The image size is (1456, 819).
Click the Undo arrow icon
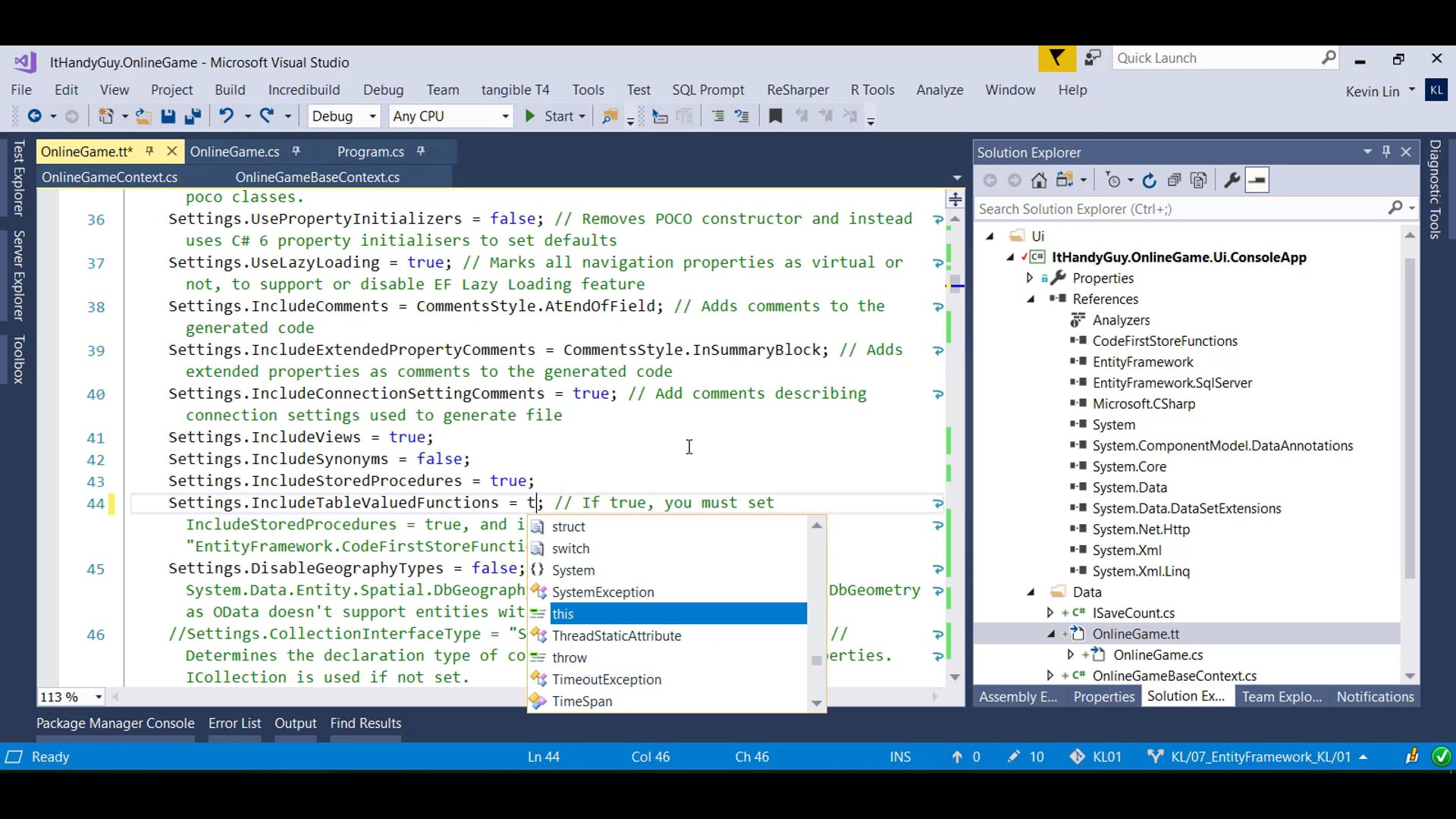coord(226,116)
